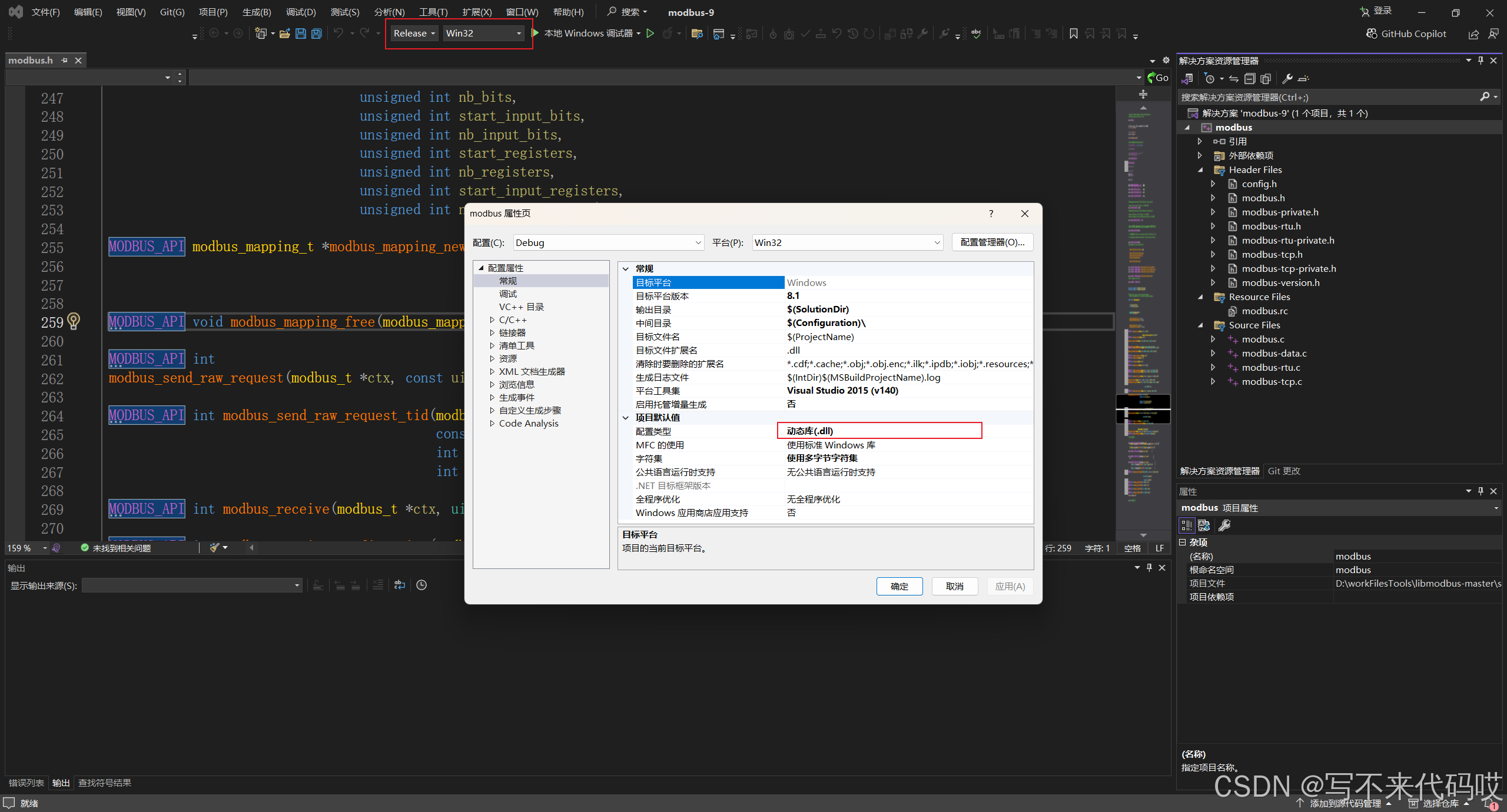
Task: Toggle auto-hide pin of Solution Explorer panel
Action: pyautogui.click(x=1481, y=61)
